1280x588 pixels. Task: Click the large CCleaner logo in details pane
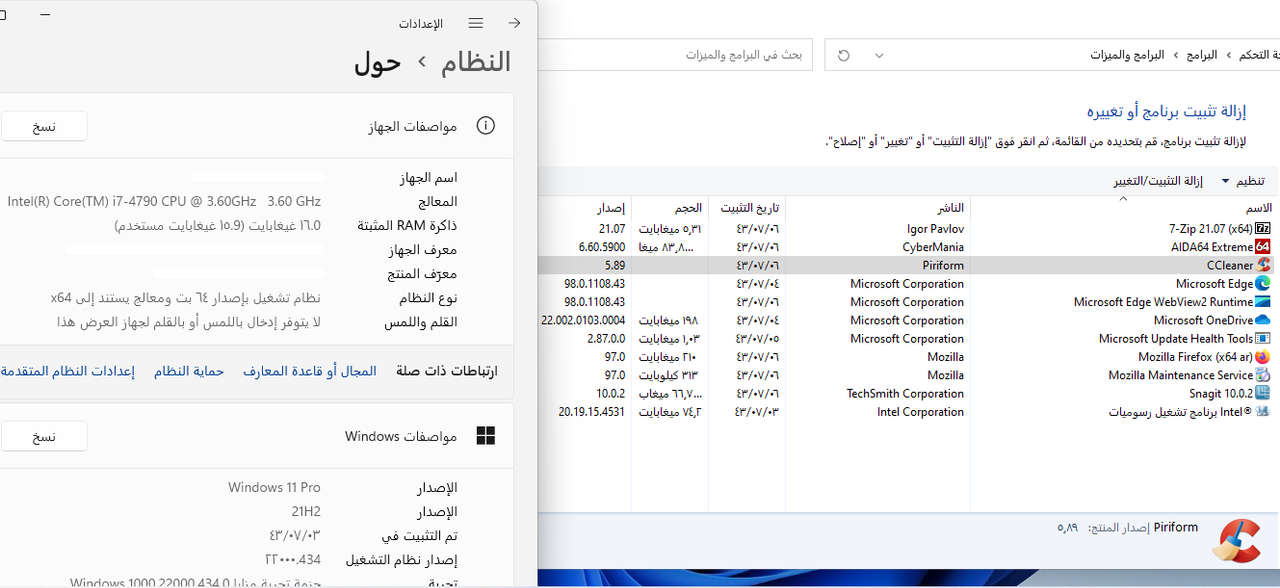pyautogui.click(x=1235, y=541)
